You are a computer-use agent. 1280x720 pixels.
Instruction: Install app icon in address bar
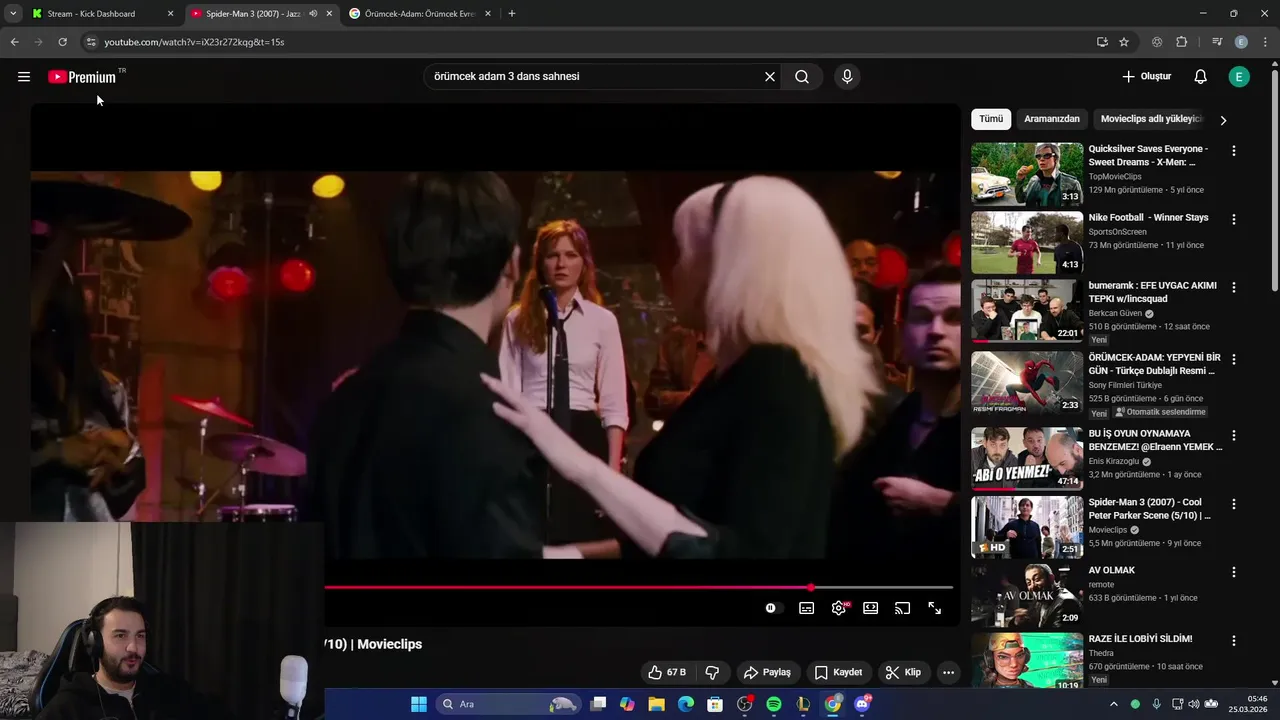coord(1102,42)
